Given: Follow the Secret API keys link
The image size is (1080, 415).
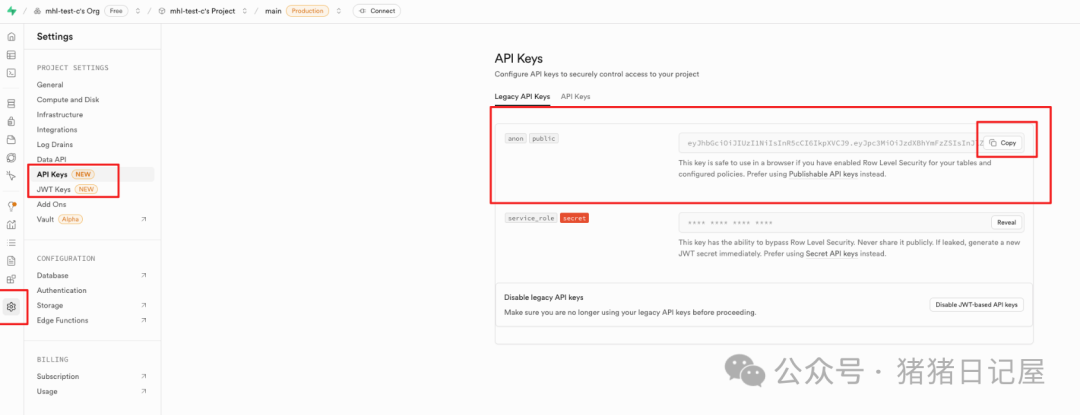Looking at the screenshot, I should 832,254.
